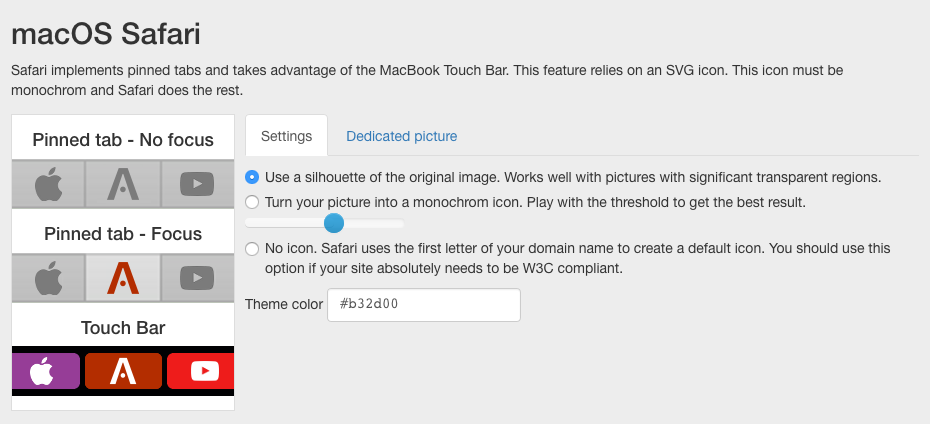Select the monochrom icon radio option

(x=252, y=202)
